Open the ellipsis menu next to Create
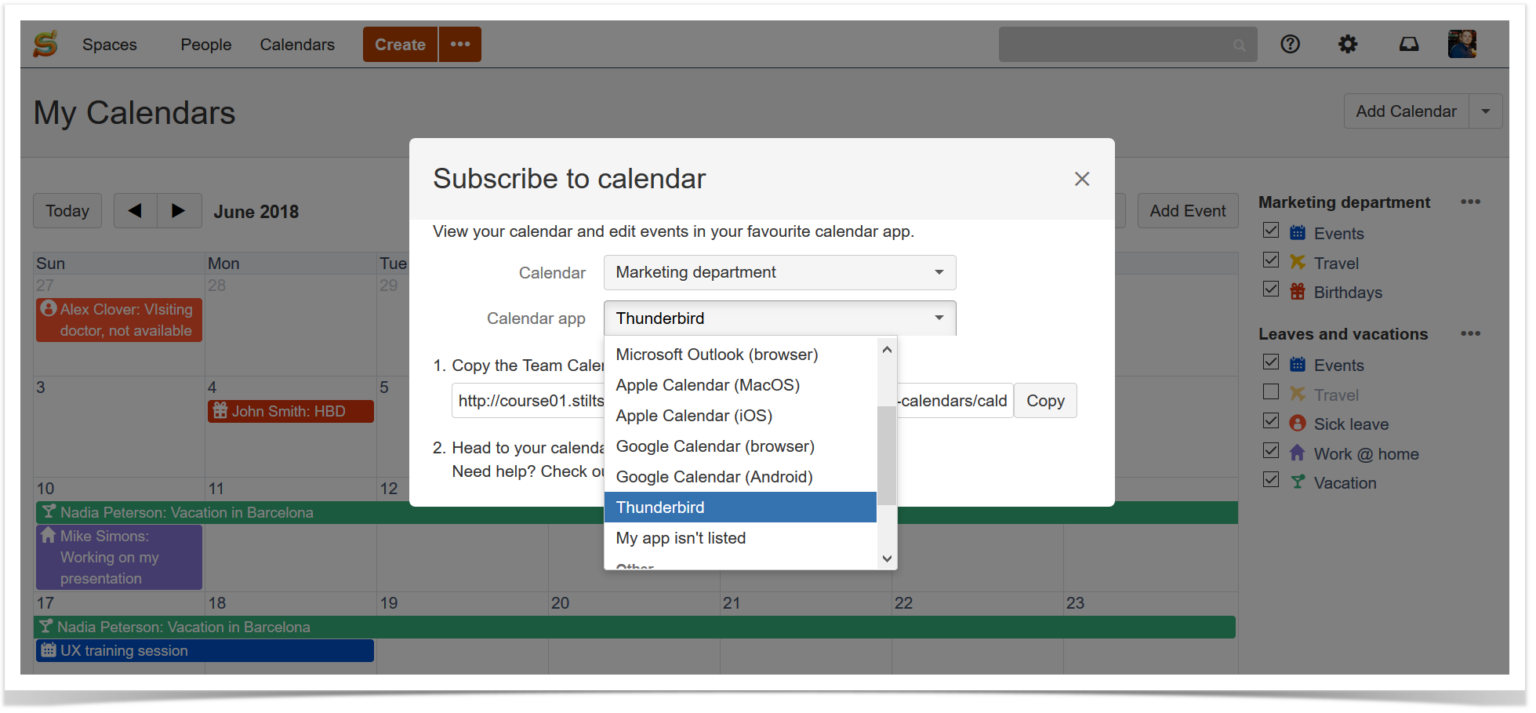Screen dimensions: 1536x713 (460, 44)
